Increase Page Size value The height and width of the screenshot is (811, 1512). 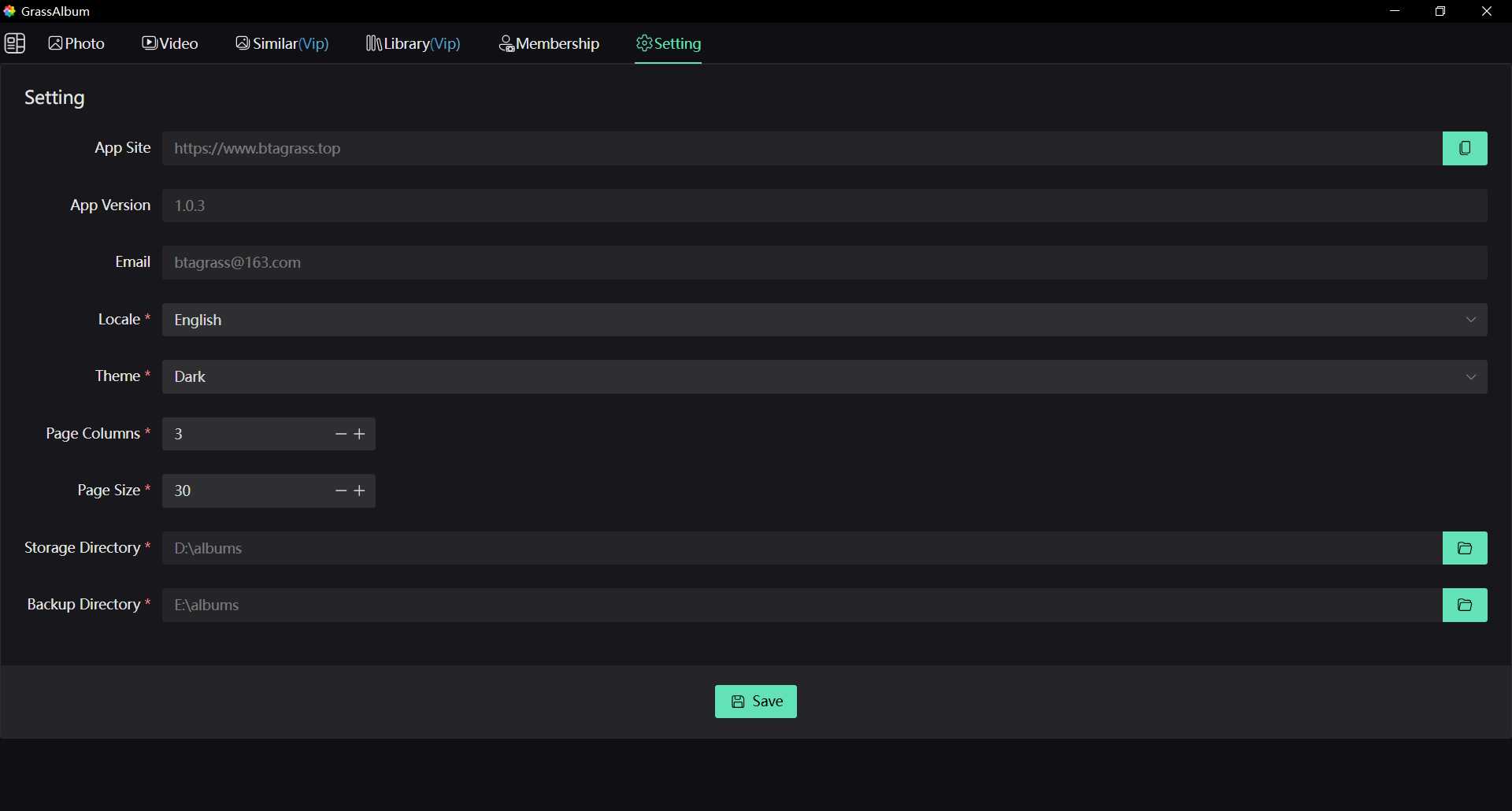click(x=361, y=491)
